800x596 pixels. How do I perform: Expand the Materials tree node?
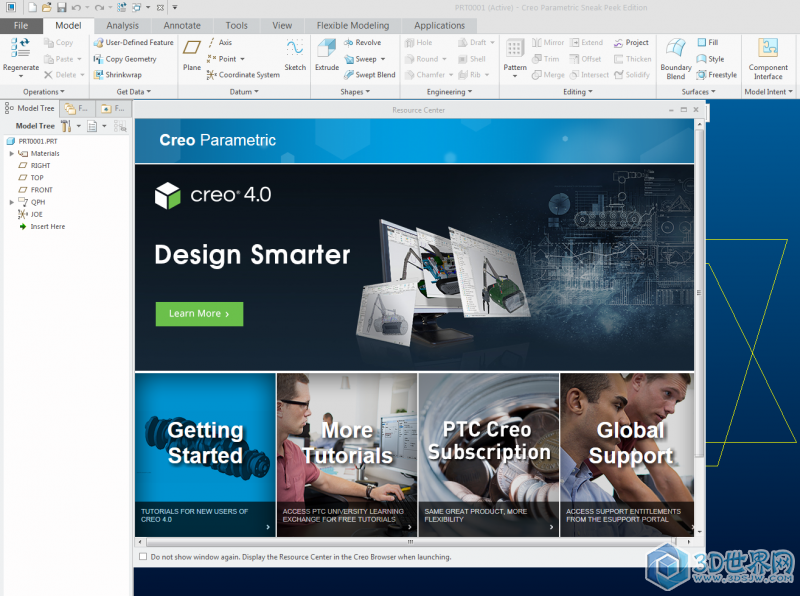[x=11, y=153]
